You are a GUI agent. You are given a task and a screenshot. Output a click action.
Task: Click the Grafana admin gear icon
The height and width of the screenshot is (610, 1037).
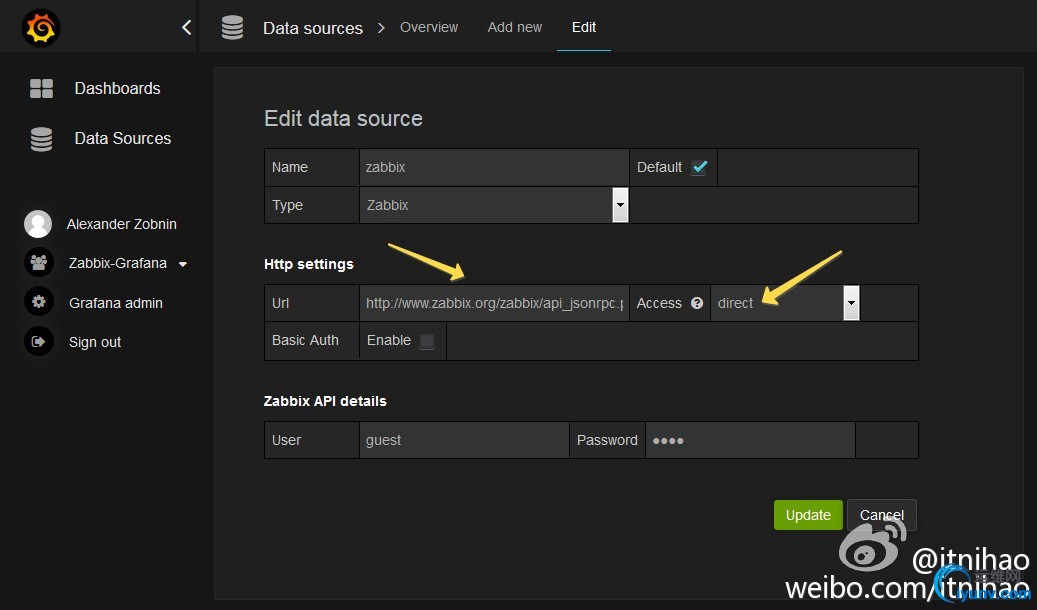pos(38,302)
